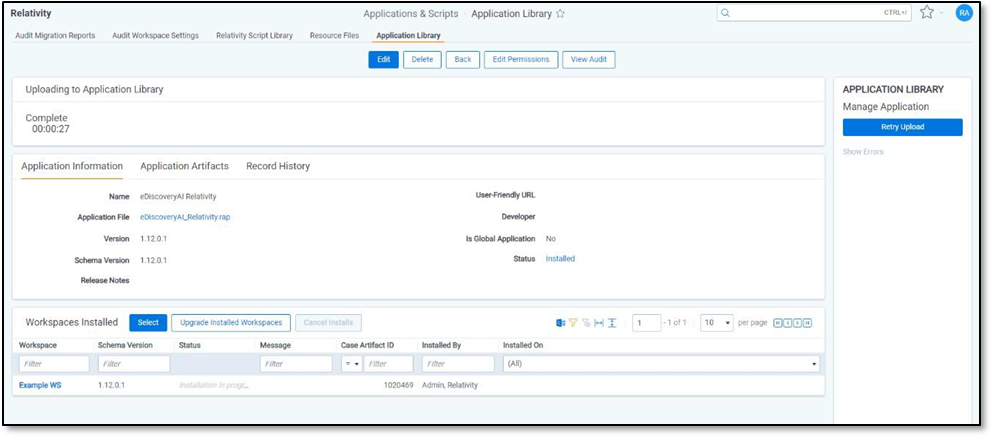
Task: Go to previous page of Workspaces list
Action: click(787, 323)
